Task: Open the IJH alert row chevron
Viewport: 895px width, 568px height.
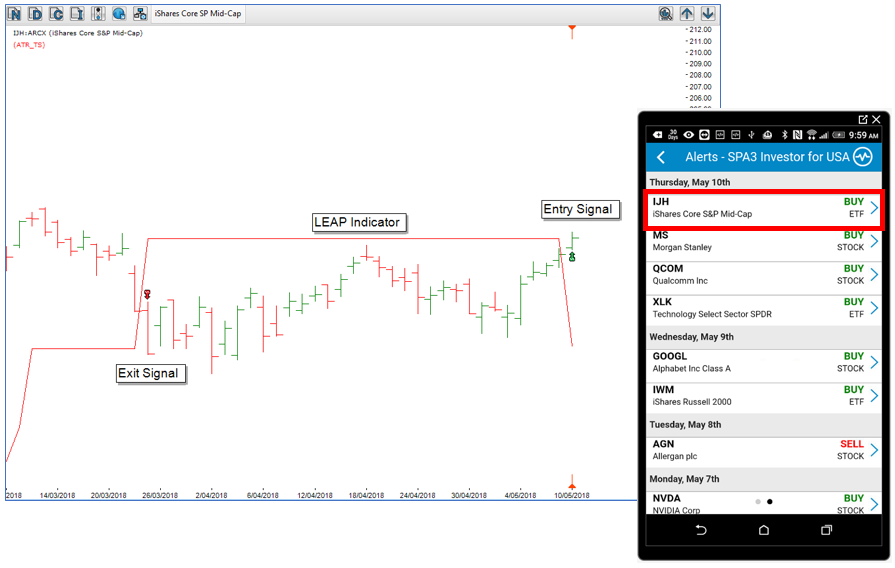Action: [x=874, y=208]
